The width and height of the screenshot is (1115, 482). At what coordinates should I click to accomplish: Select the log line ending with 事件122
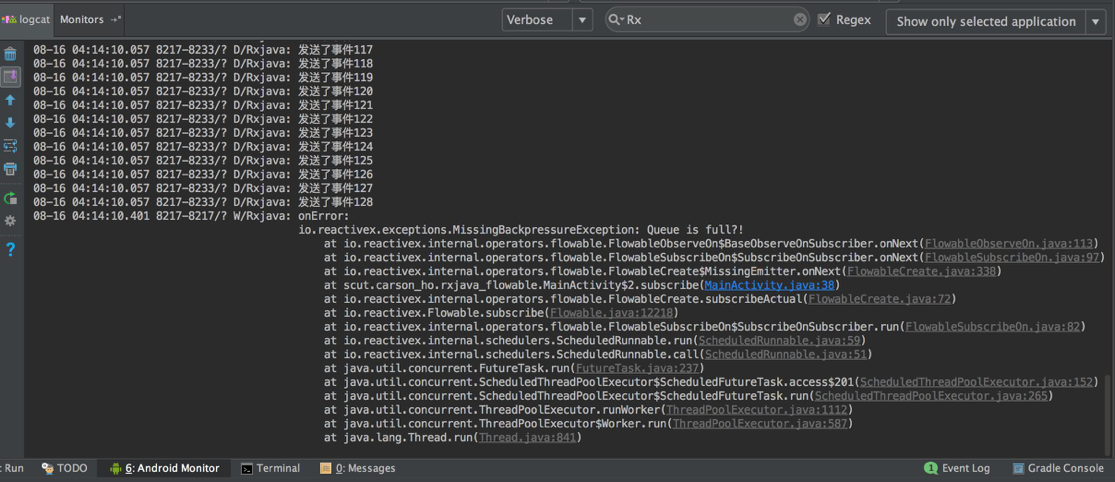point(203,119)
